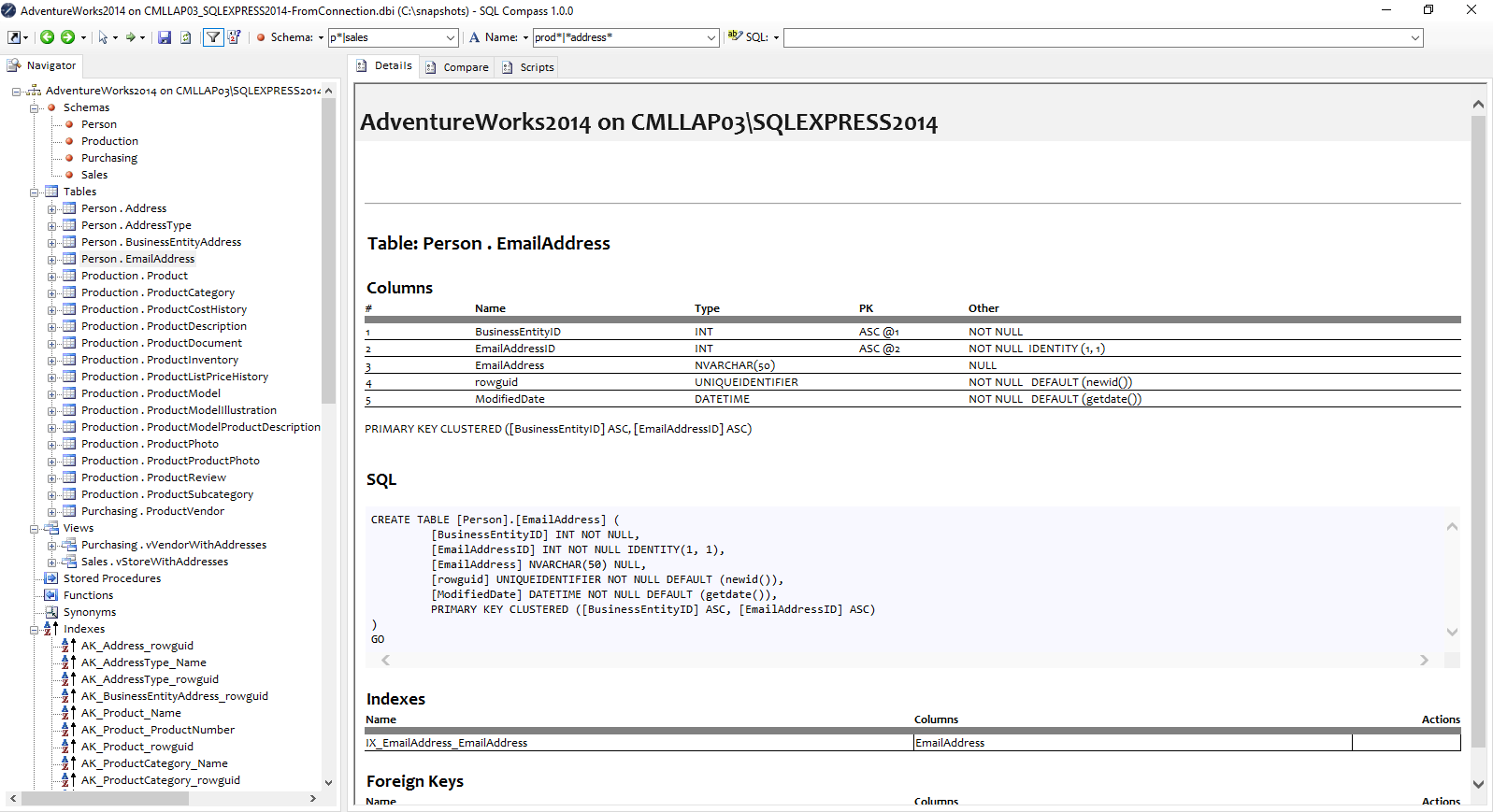Collapse the Indexes tree node
Image resolution: width=1493 pixels, height=812 pixels.
point(34,630)
